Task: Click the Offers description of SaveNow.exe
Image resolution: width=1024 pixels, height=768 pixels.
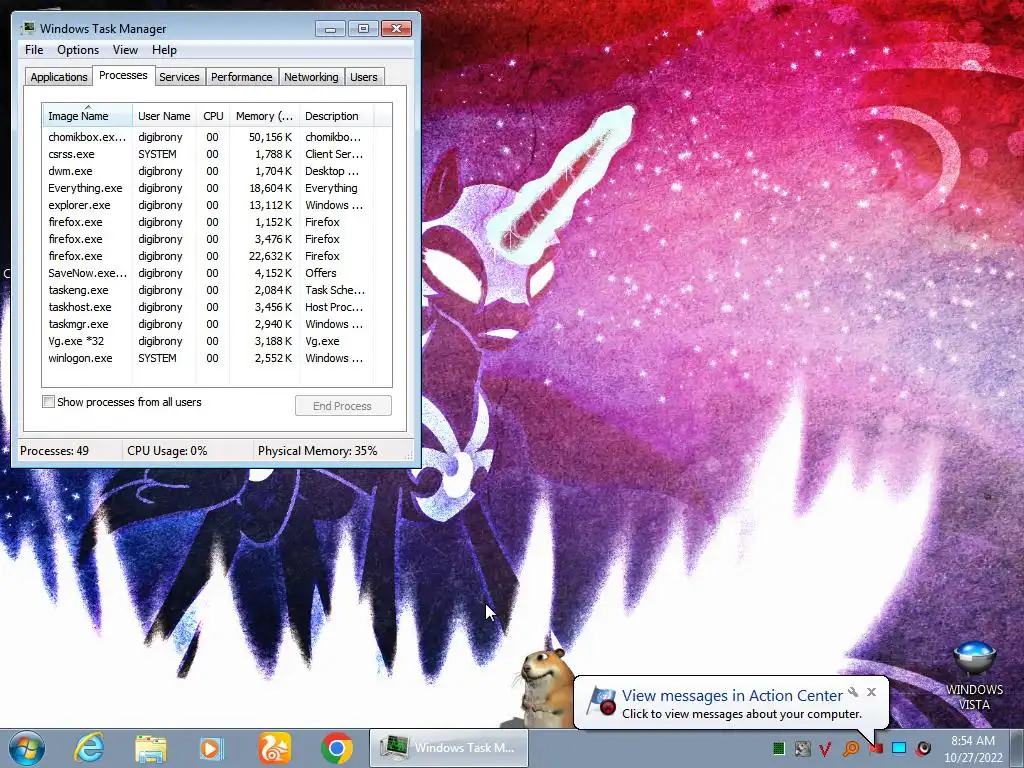Action: pyautogui.click(x=321, y=273)
